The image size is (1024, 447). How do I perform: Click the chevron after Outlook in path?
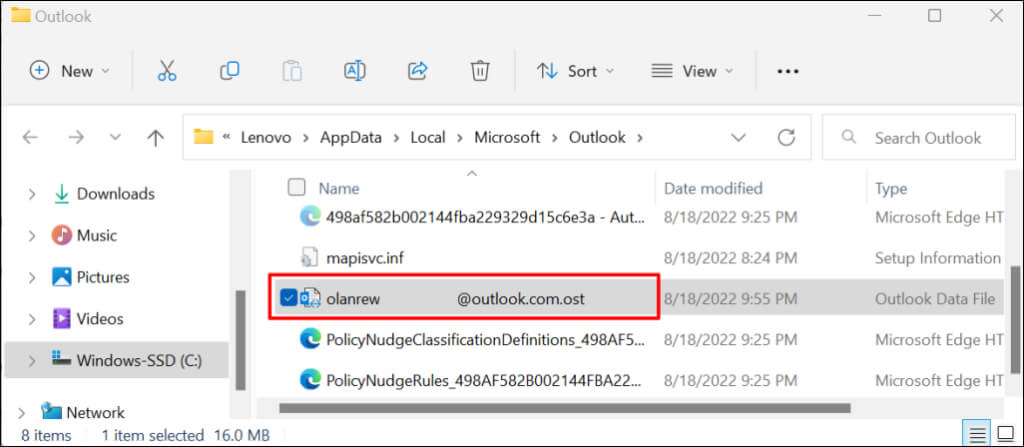(639, 137)
